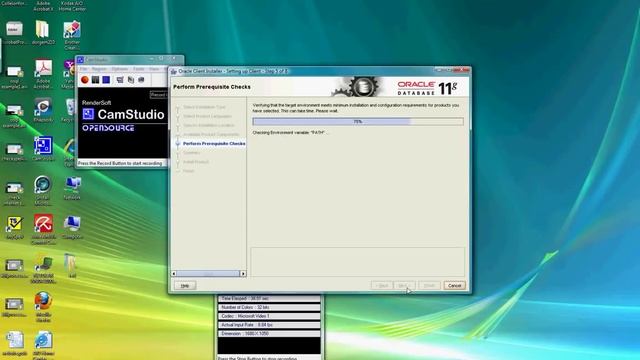Click CamStudio status bar record hint text

point(120,163)
